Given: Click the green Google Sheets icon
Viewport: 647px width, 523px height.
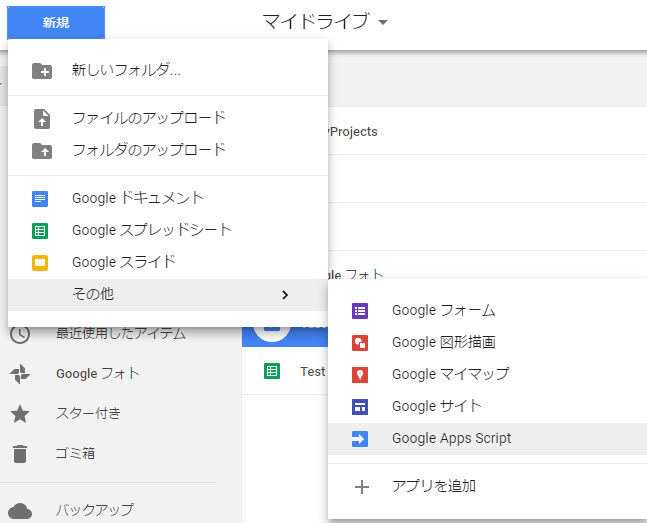Looking at the screenshot, I should coord(40,231).
